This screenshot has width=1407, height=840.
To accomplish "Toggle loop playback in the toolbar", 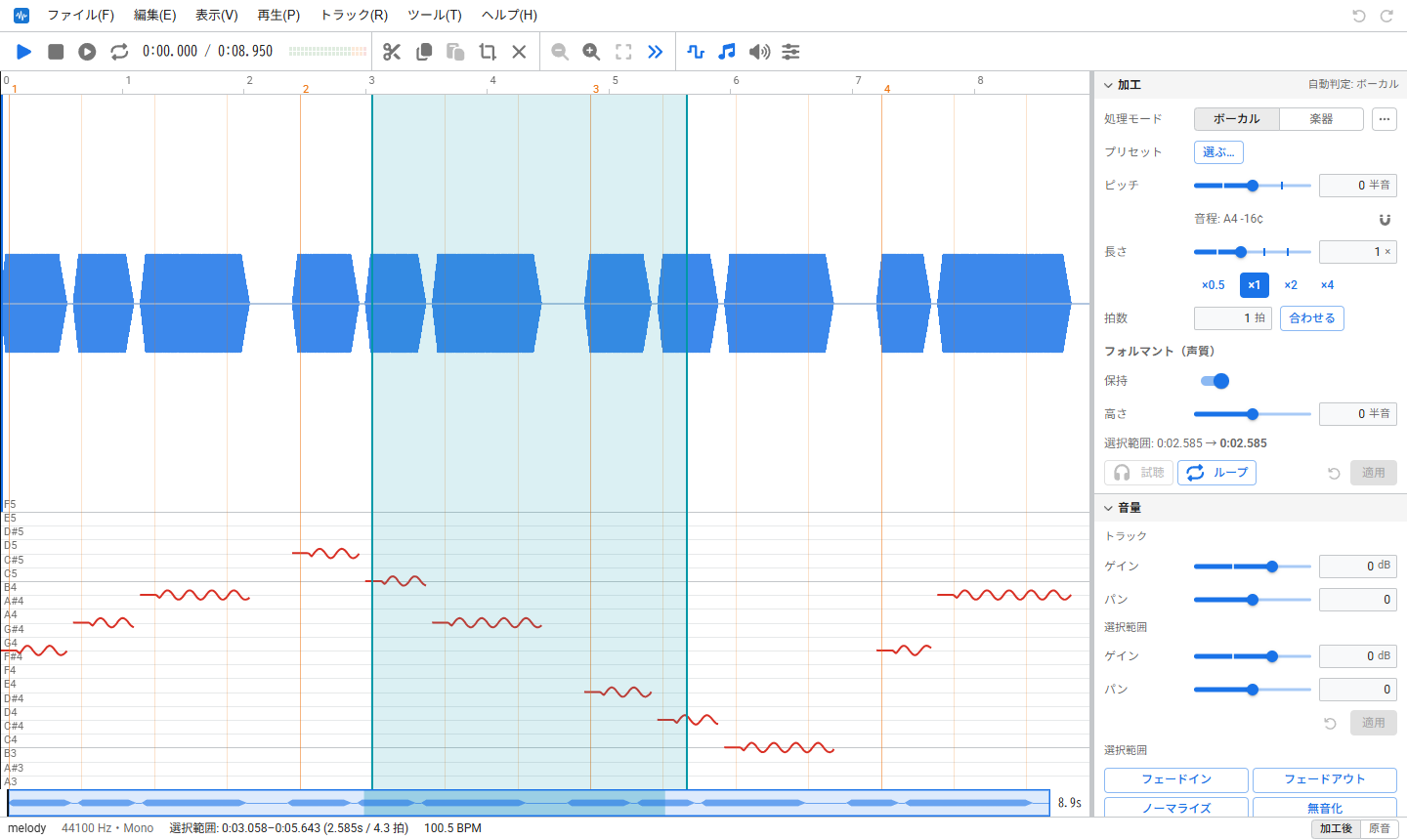I will pyautogui.click(x=119, y=52).
